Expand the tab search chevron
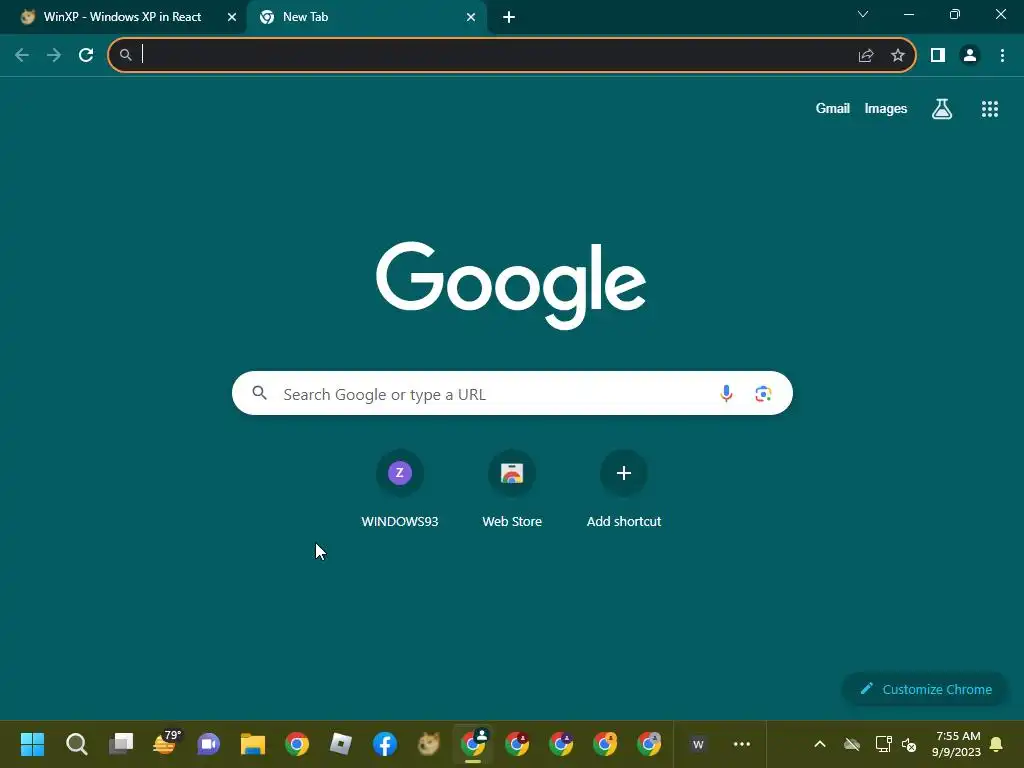Viewport: 1024px width, 768px height. 863,14
